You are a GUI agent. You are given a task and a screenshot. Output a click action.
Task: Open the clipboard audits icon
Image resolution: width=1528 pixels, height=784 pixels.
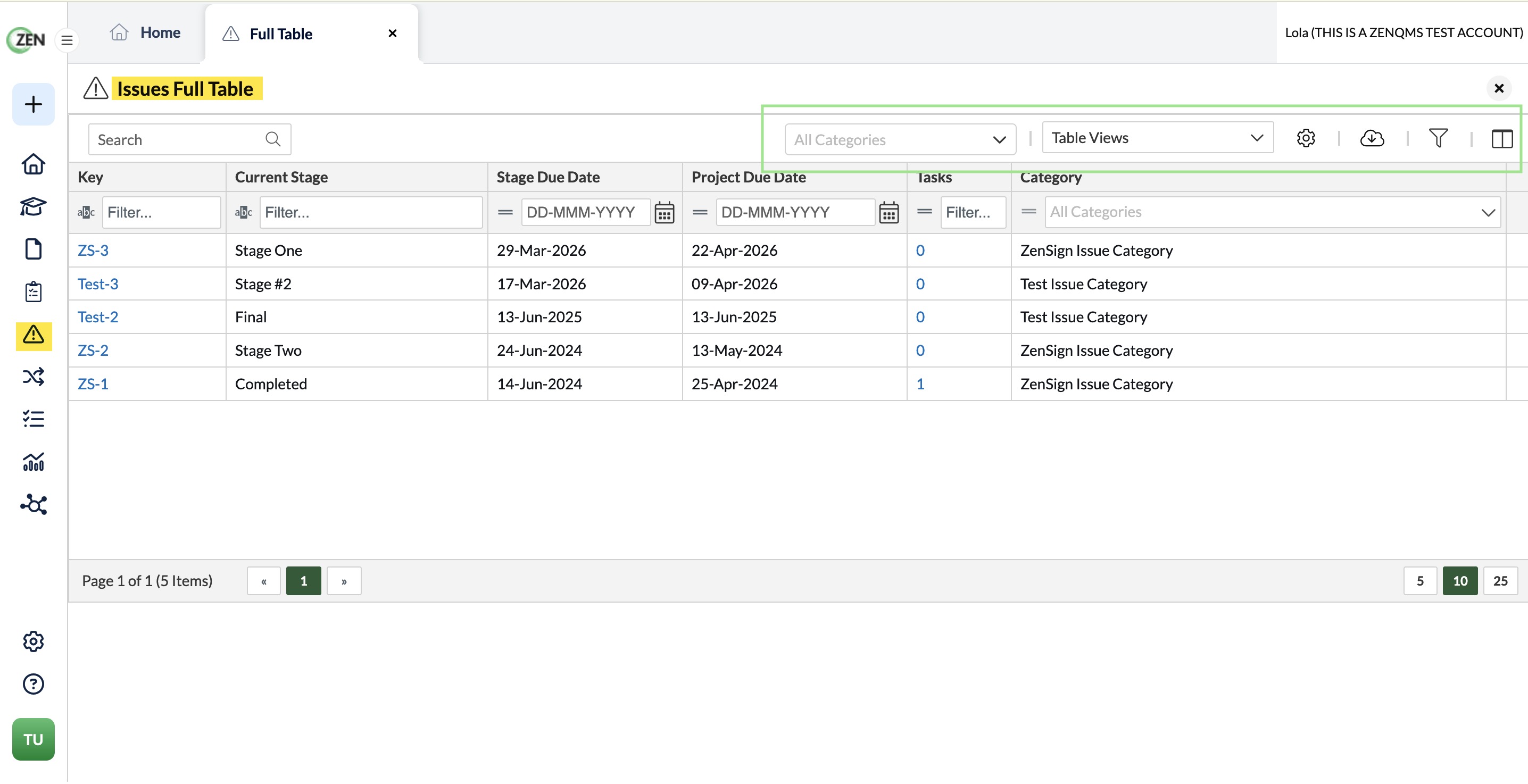point(33,292)
